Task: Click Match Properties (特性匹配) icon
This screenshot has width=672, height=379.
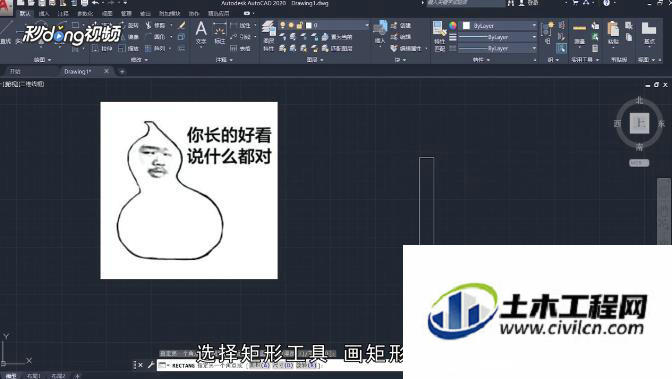Action: [x=439, y=36]
